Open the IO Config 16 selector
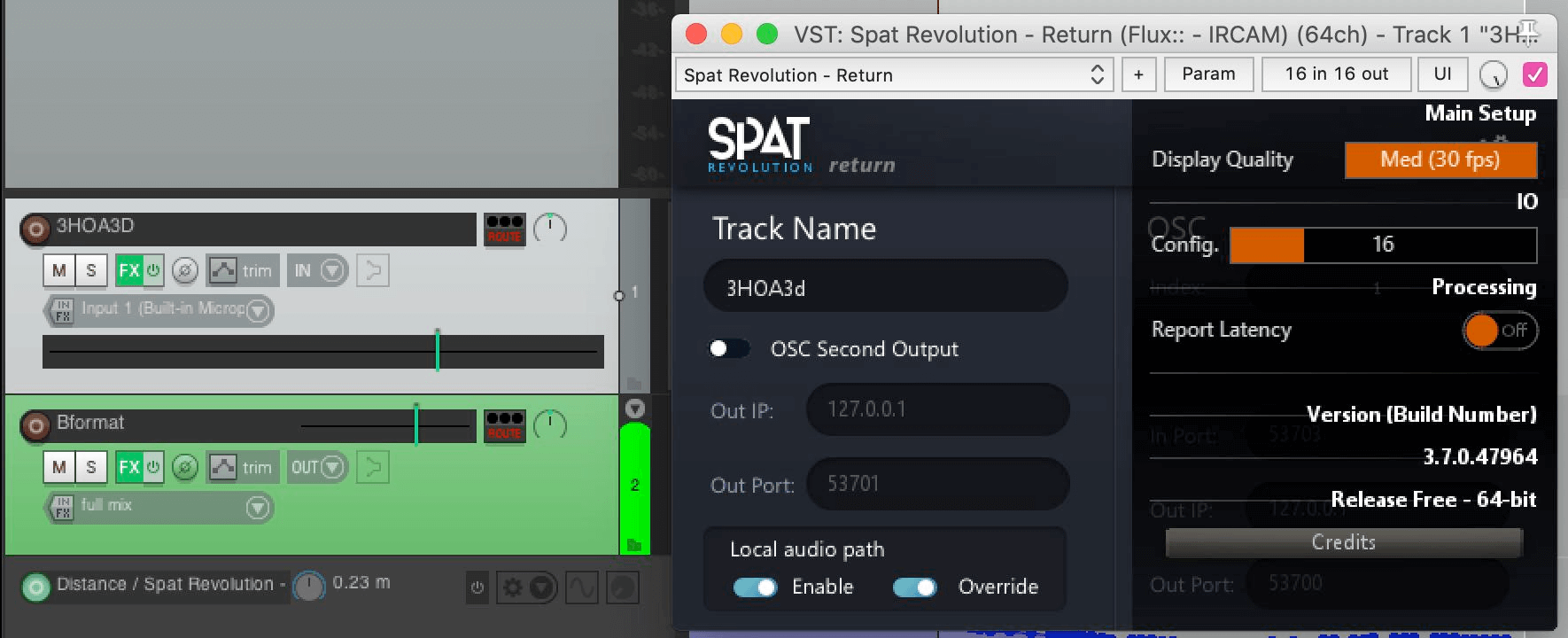The height and width of the screenshot is (638, 1568). tap(1383, 245)
